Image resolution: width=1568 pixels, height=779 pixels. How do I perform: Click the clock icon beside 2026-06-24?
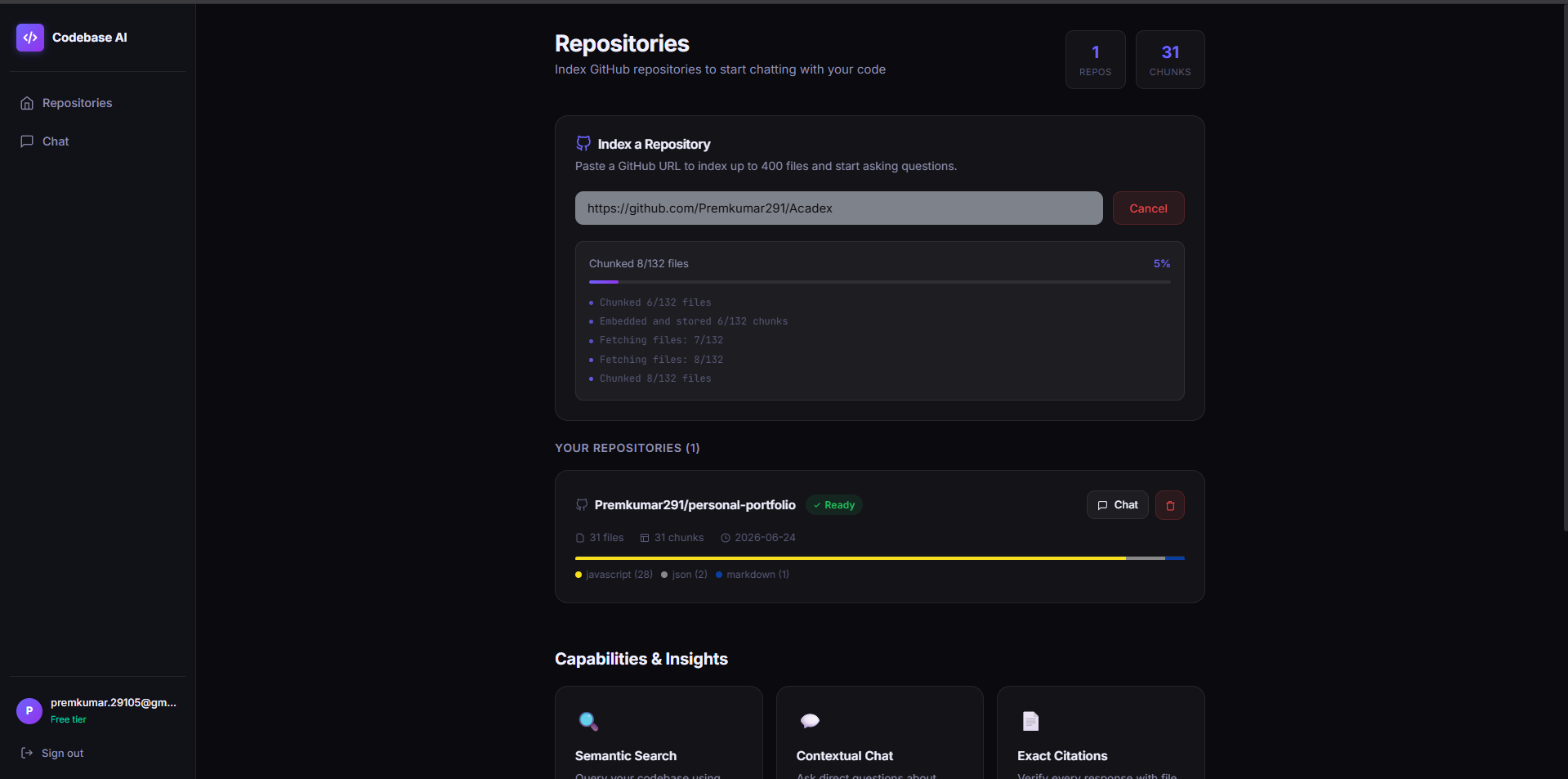pyautogui.click(x=726, y=538)
